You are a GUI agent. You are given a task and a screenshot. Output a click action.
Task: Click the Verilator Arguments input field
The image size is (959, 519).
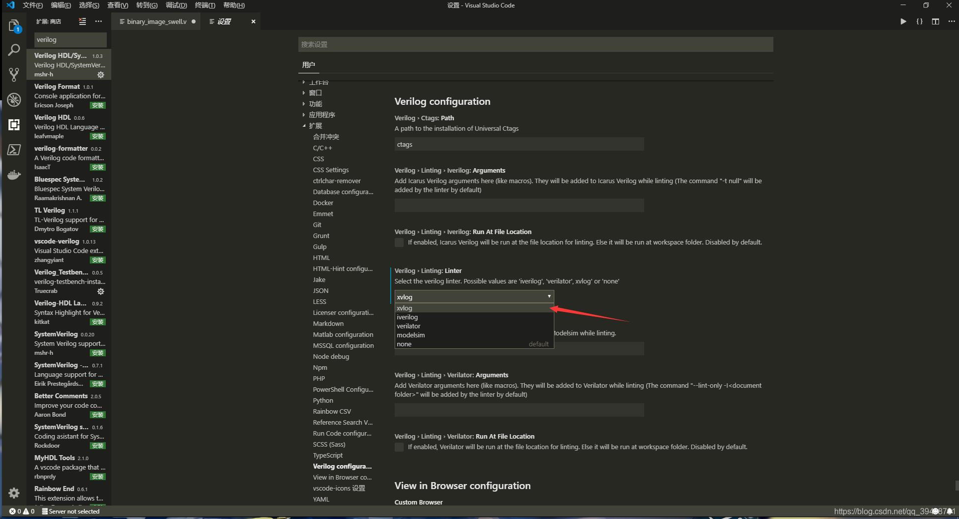519,410
